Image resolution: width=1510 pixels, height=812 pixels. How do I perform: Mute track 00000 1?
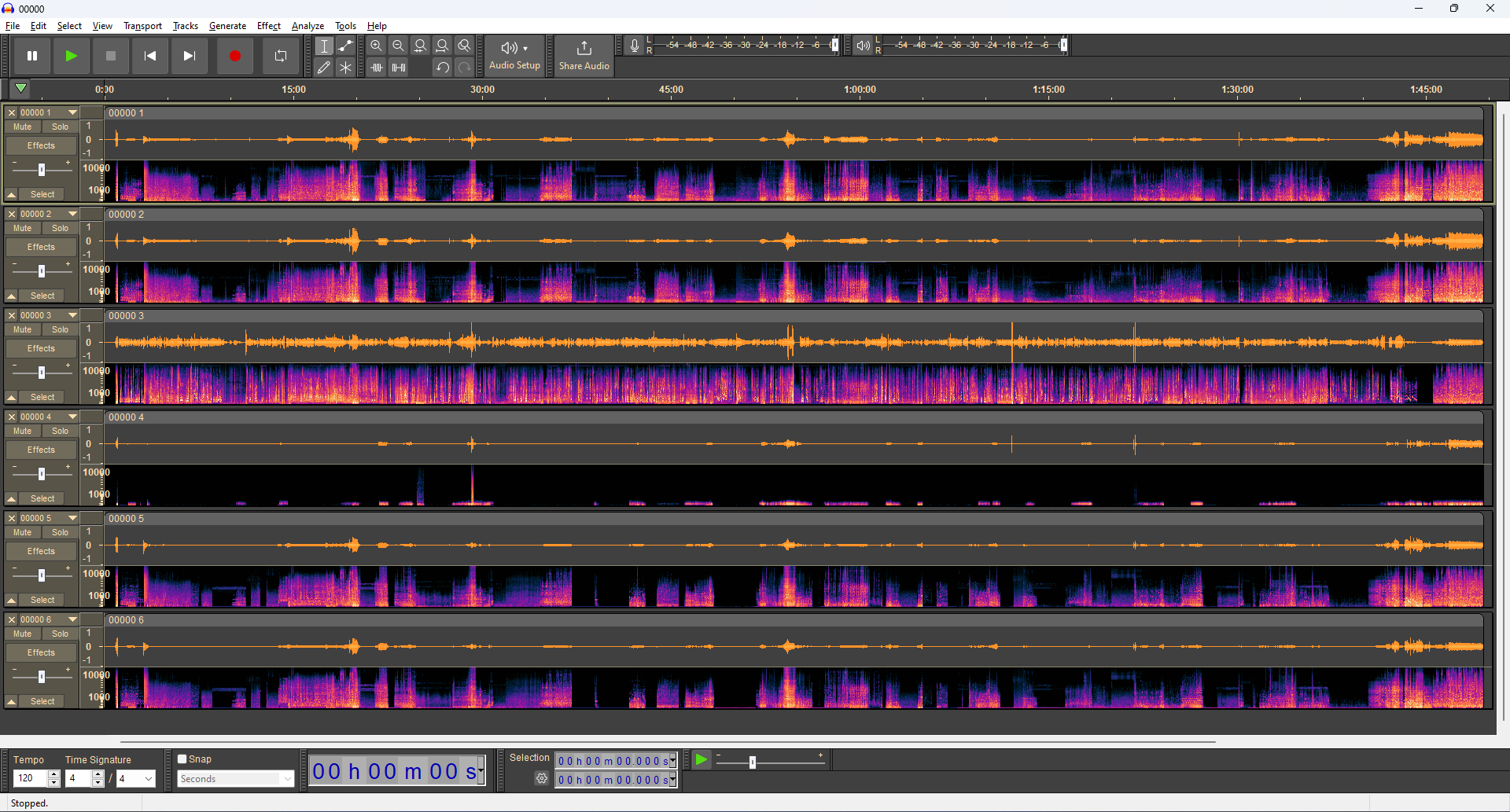[23, 127]
